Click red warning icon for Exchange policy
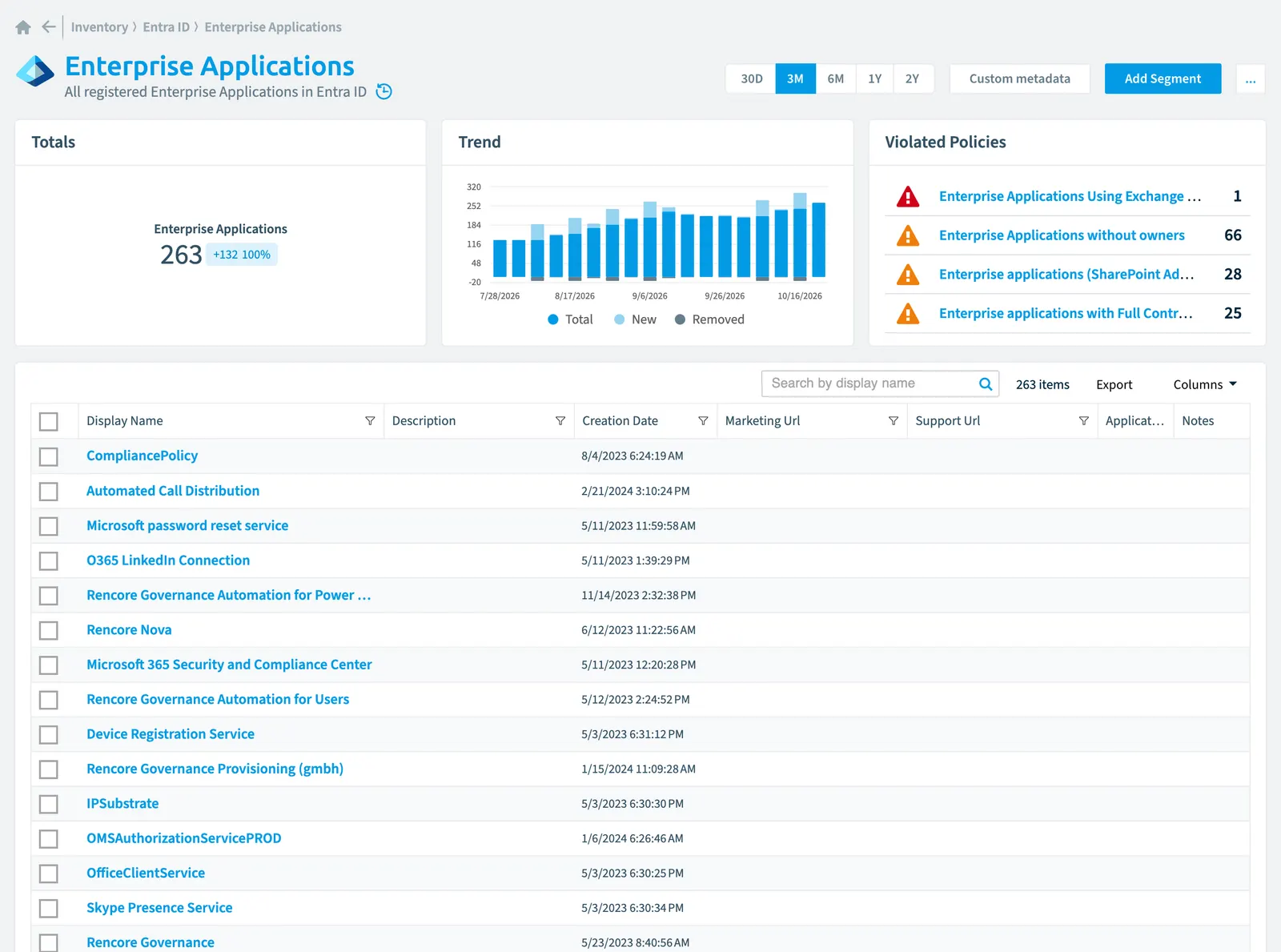 tap(908, 196)
